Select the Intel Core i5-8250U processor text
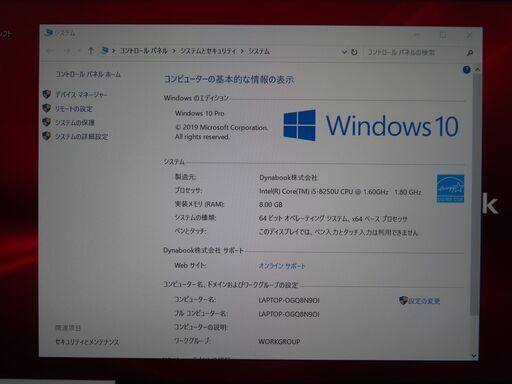 (340, 192)
